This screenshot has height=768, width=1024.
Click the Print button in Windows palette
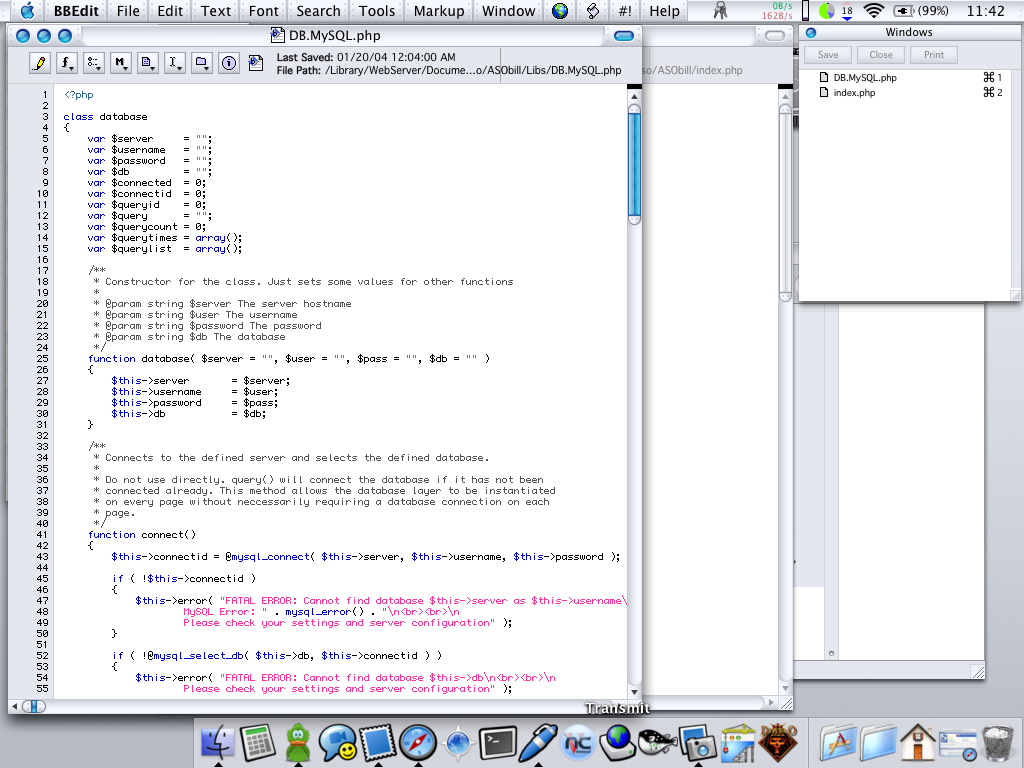pyautogui.click(x=933, y=55)
